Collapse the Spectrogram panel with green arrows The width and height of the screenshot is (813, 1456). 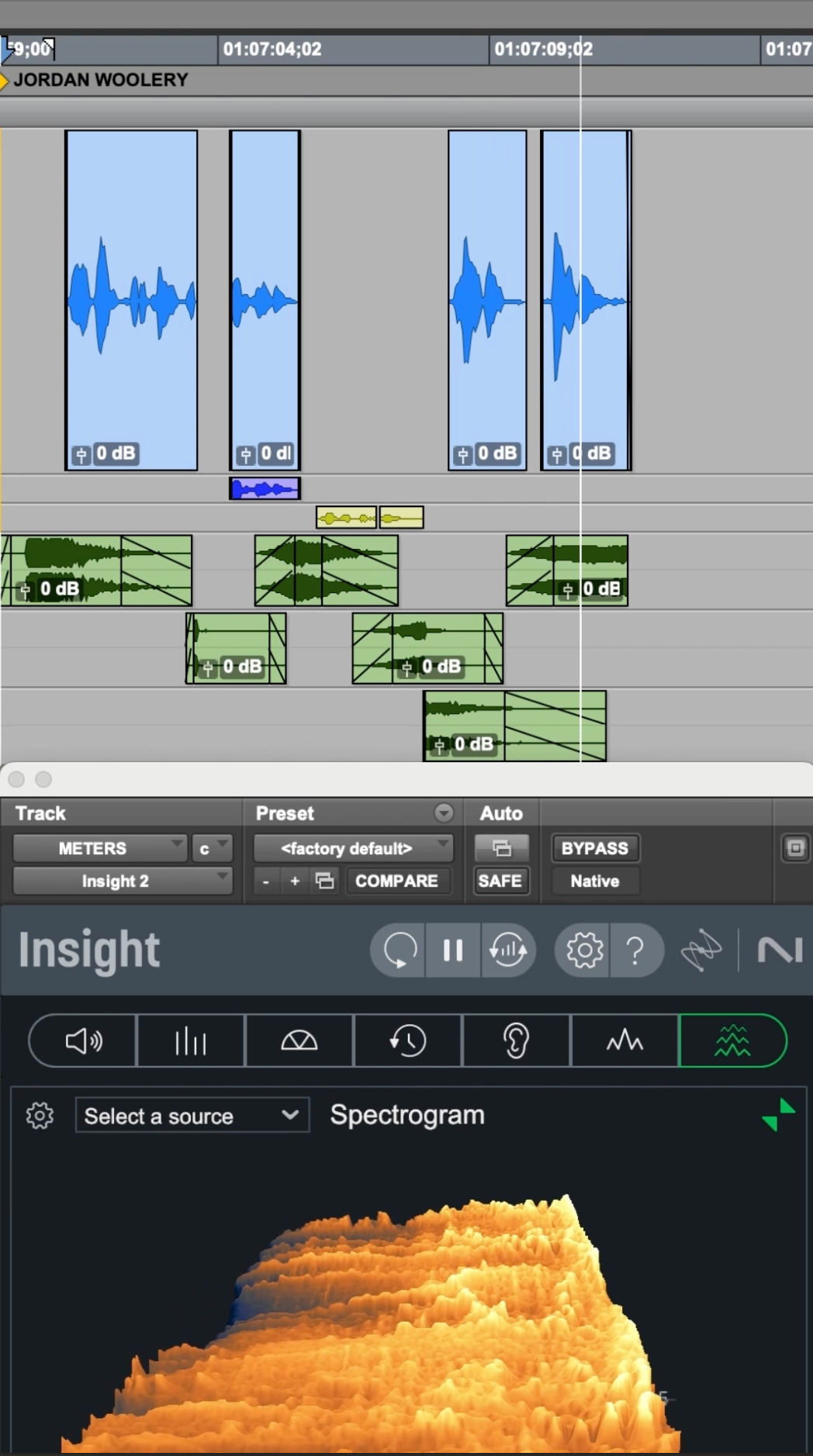(x=778, y=1115)
